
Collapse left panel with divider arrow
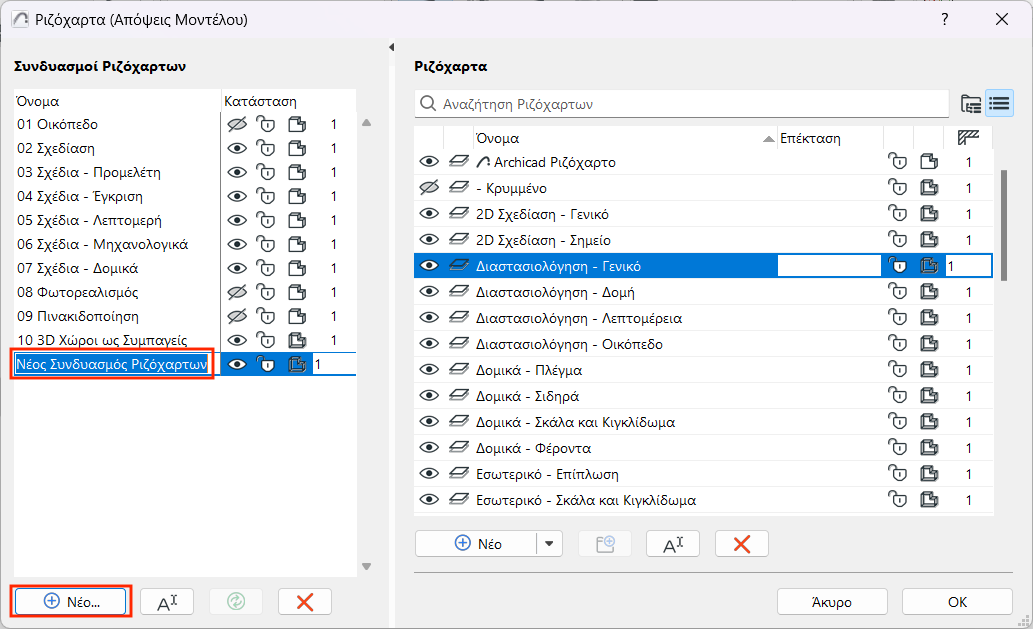tap(391, 47)
